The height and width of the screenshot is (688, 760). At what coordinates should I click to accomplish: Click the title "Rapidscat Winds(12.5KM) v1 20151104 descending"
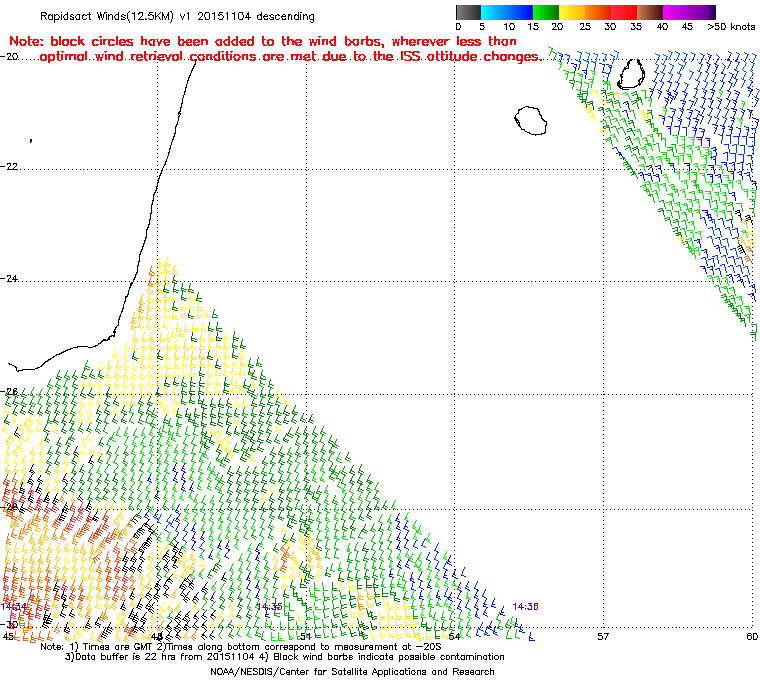[177, 16]
